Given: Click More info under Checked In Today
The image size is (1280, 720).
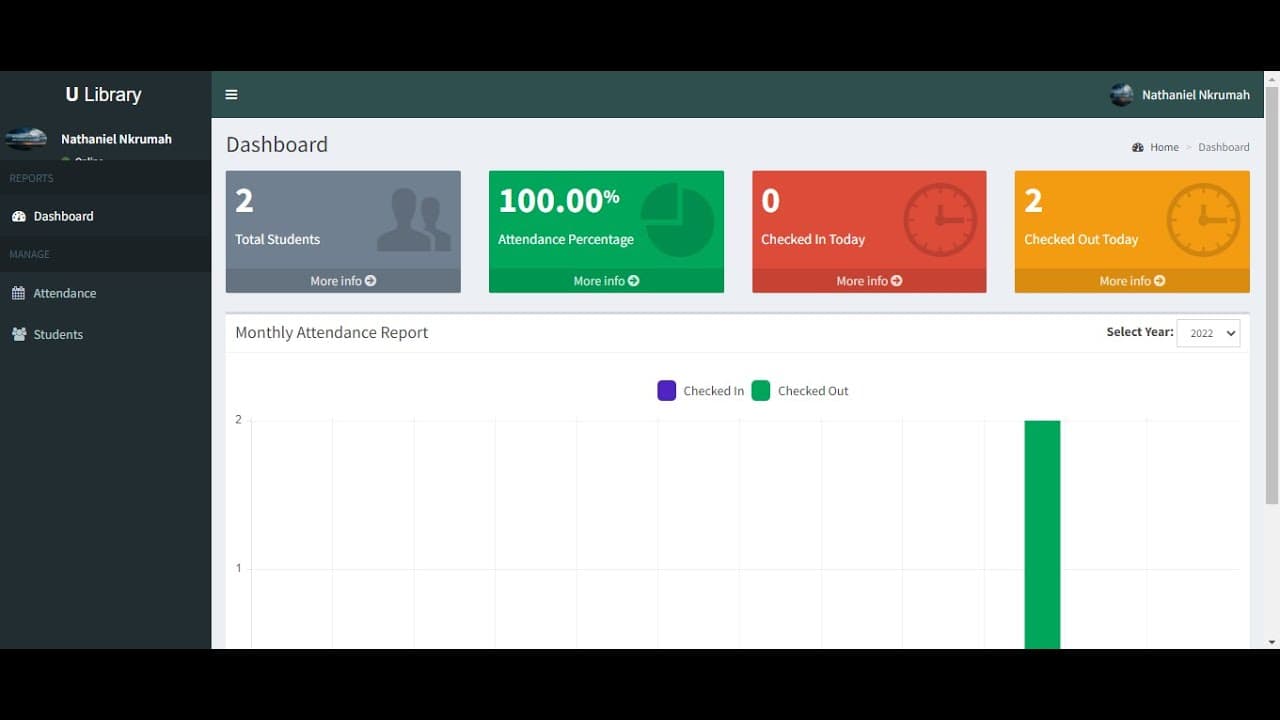Looking at the screenshot, I should click(x=869, y=281).
